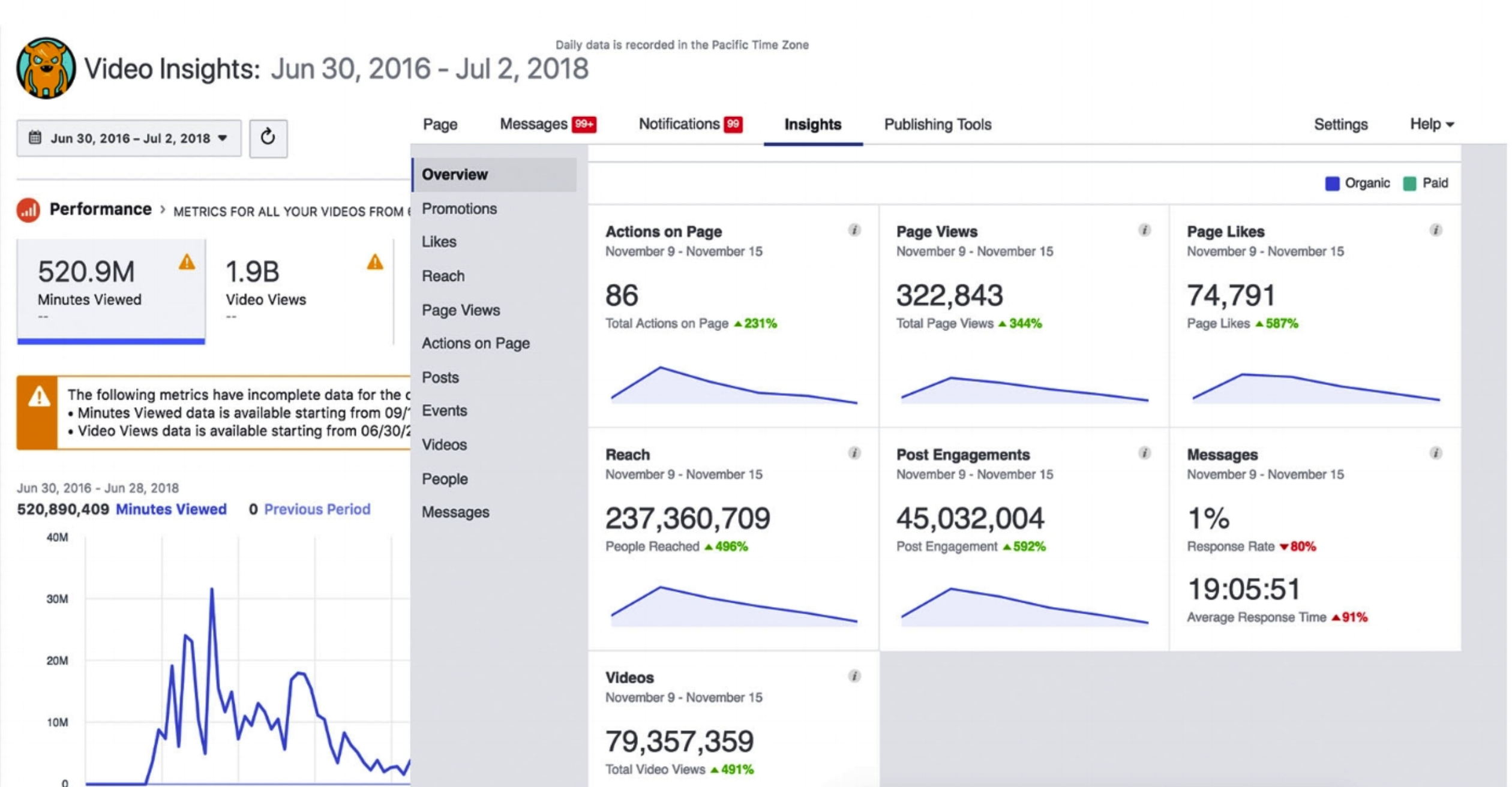Click the 79,357,359 Total Video Views value
The width and height of the screenshot is (1512, 787).
point(679,741)
